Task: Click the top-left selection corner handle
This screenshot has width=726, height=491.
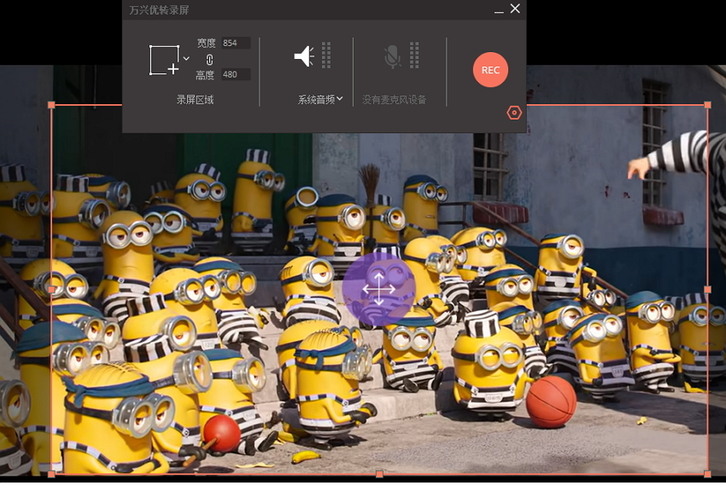Action: coord(52,105)
